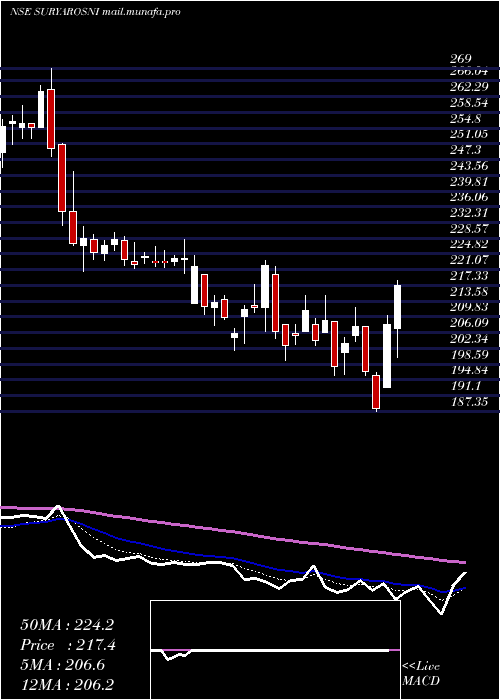The image size is (500, 700).
Task: Select the 228.57 price level label
Action: [x=468, y=229]
